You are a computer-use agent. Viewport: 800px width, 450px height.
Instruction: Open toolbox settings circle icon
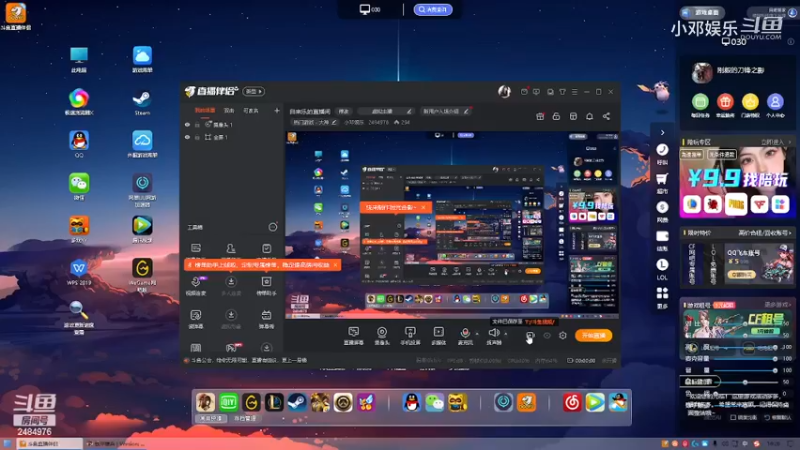273,227
